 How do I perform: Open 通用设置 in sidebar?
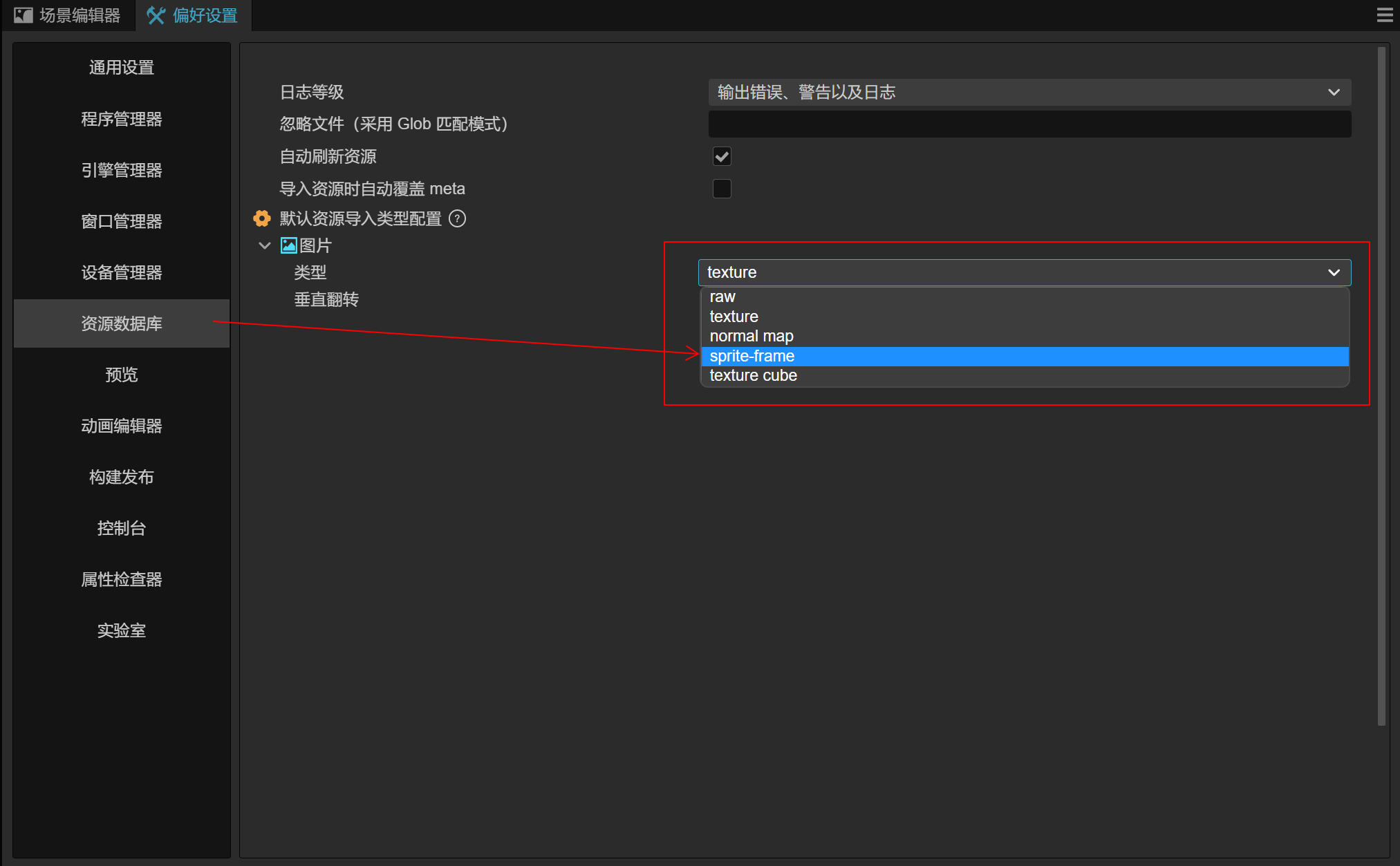click(x=122, y=68)
